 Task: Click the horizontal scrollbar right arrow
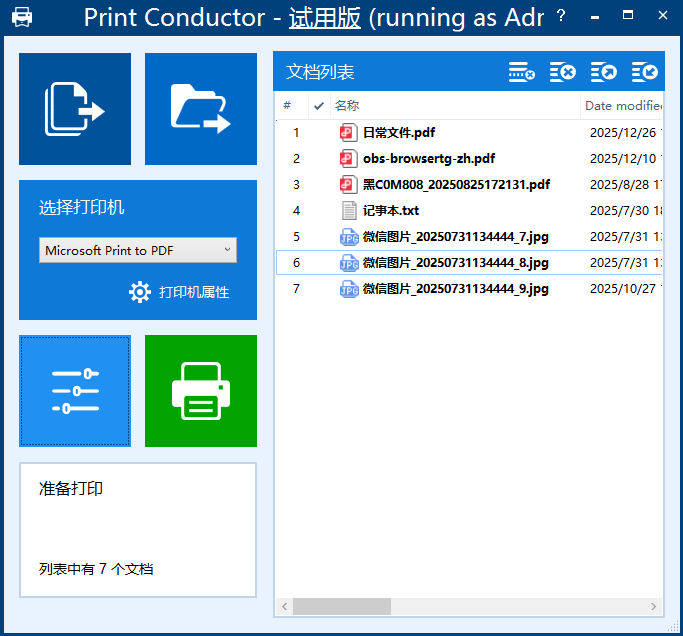click(654, 607)
